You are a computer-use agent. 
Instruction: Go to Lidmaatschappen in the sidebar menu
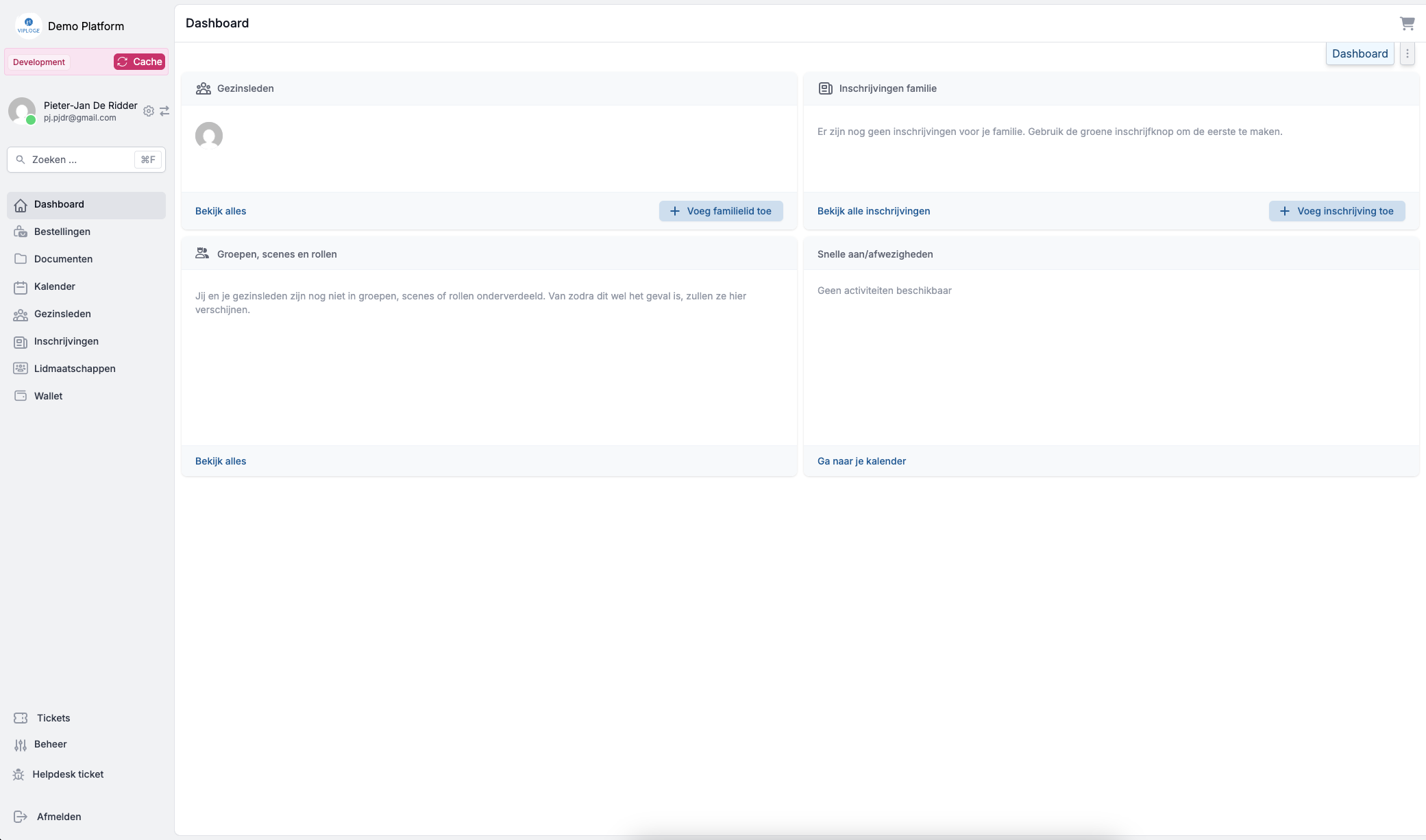pyautogui.click(x=75, y=369)
